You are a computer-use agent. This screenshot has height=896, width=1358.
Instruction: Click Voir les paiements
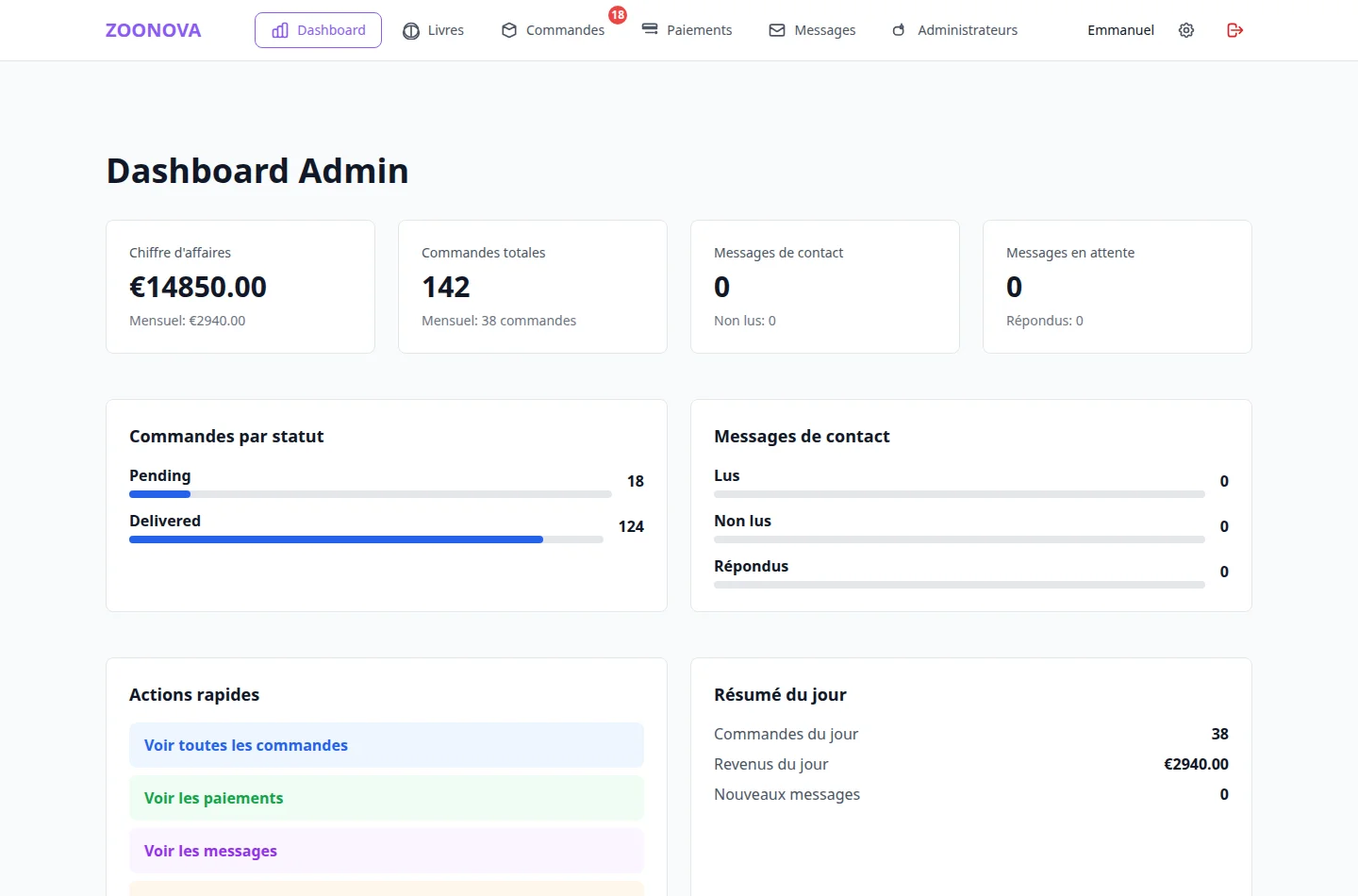(387, 798)
